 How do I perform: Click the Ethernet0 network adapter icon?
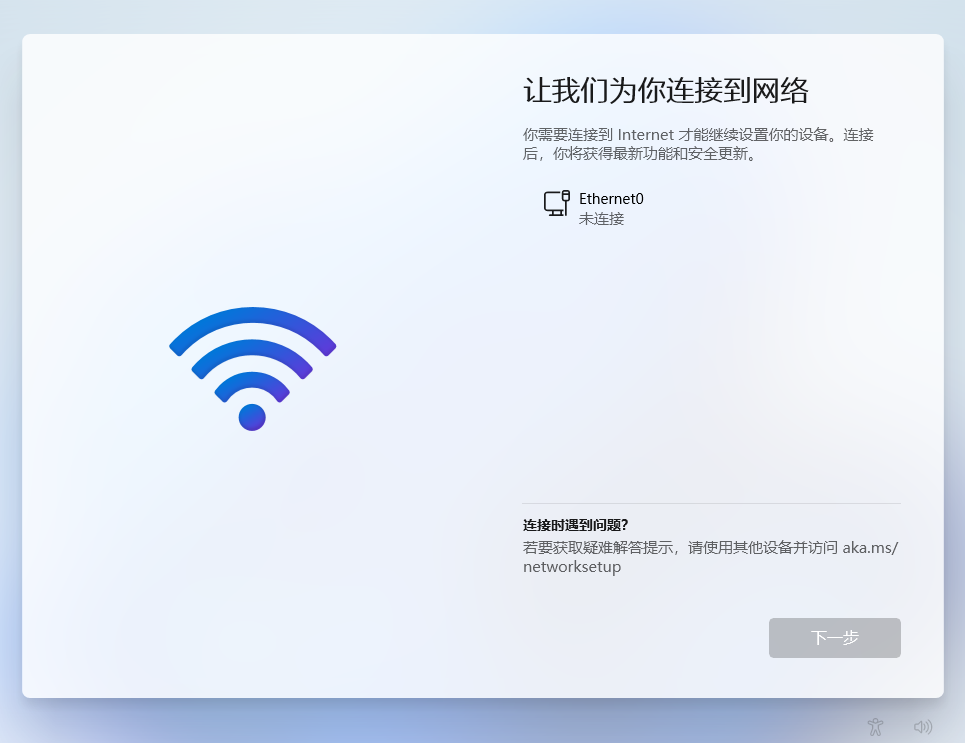coord(556,203)
